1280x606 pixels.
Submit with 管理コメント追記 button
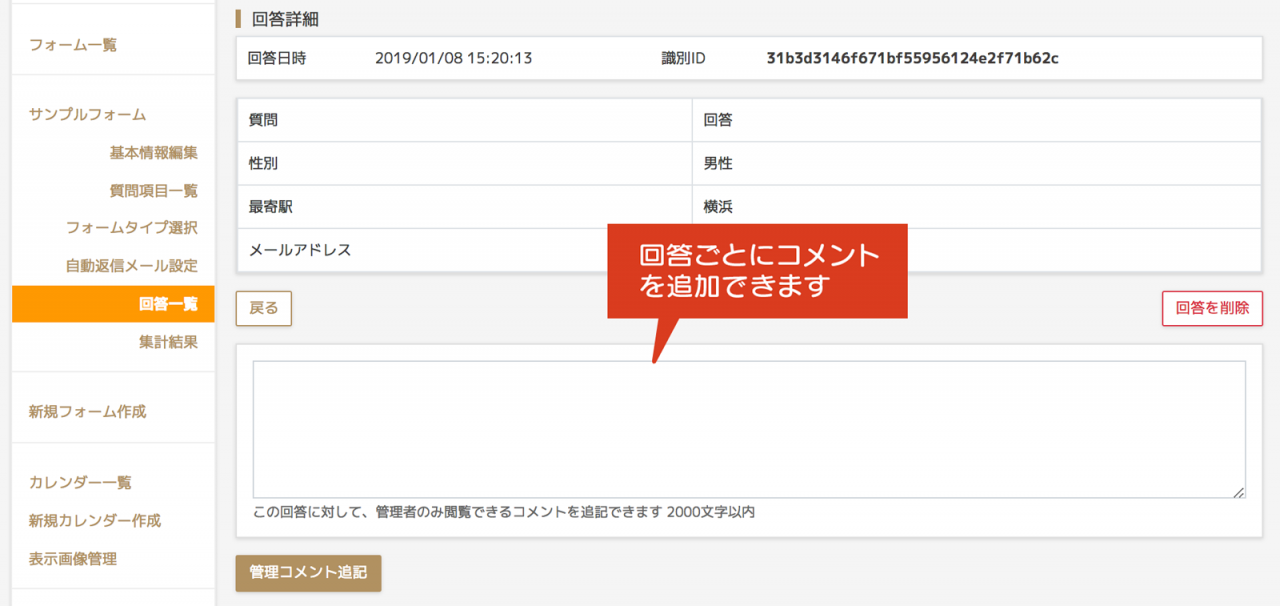pyautogui.click(x=309, y=573)
